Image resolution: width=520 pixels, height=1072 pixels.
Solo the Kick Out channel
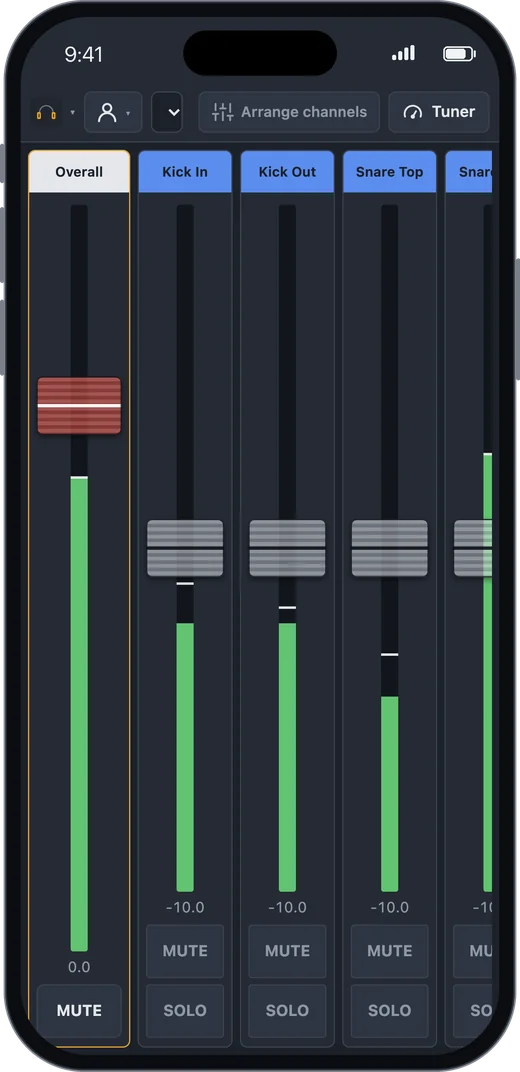click(x=288, y=1010)
